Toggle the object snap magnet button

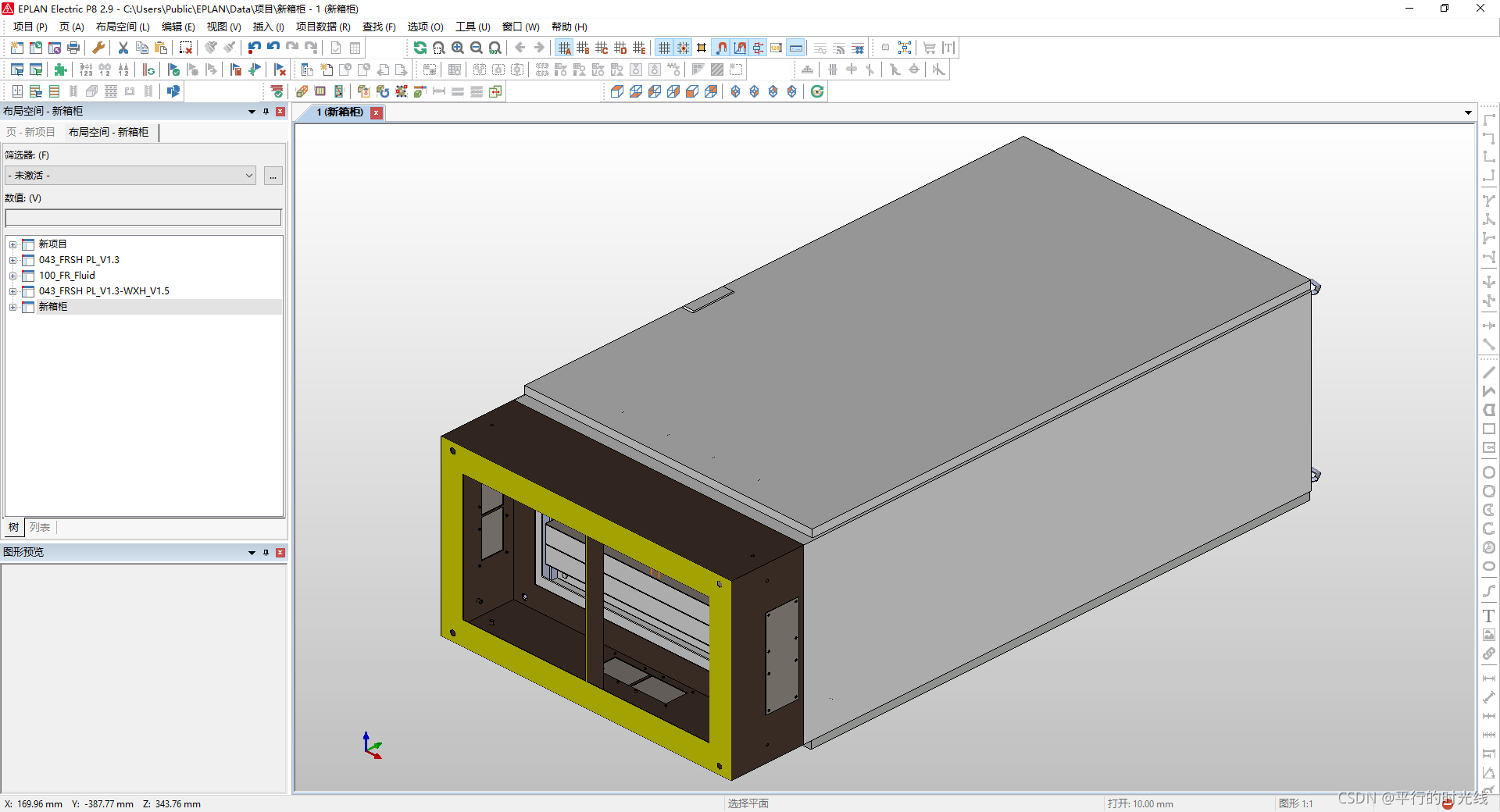point(722,48)
